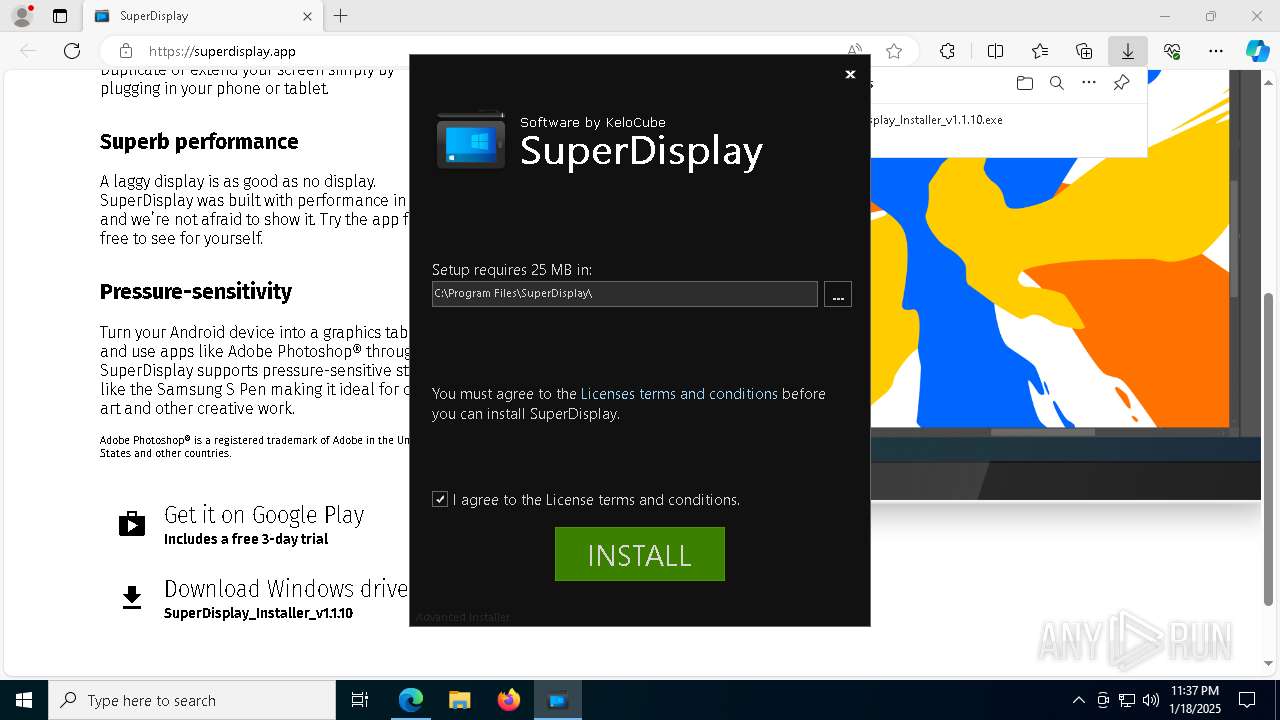
Task: Refresh the Edge browser page
Action: (x=72, y=51)
